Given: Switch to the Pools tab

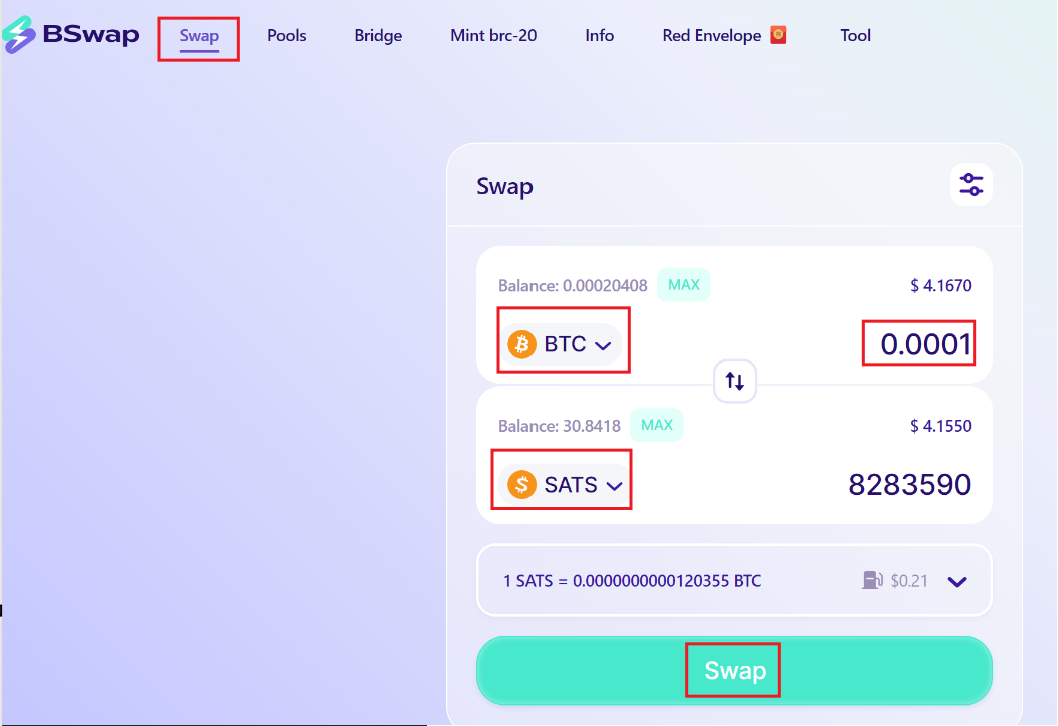Looking at the screenshot, I should click(286, 34).
